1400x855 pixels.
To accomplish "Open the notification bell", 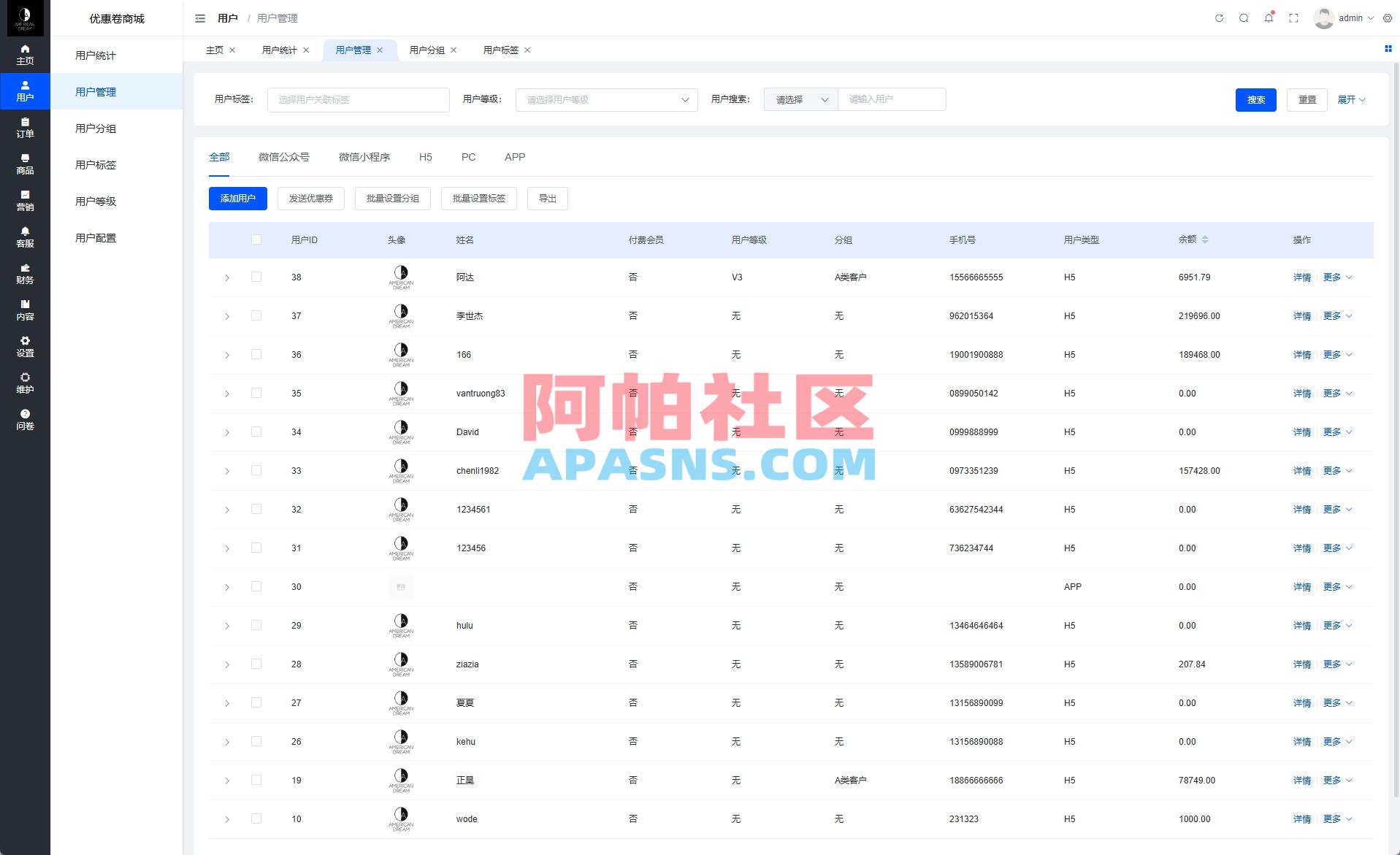I will click(x=1268, y=18).
